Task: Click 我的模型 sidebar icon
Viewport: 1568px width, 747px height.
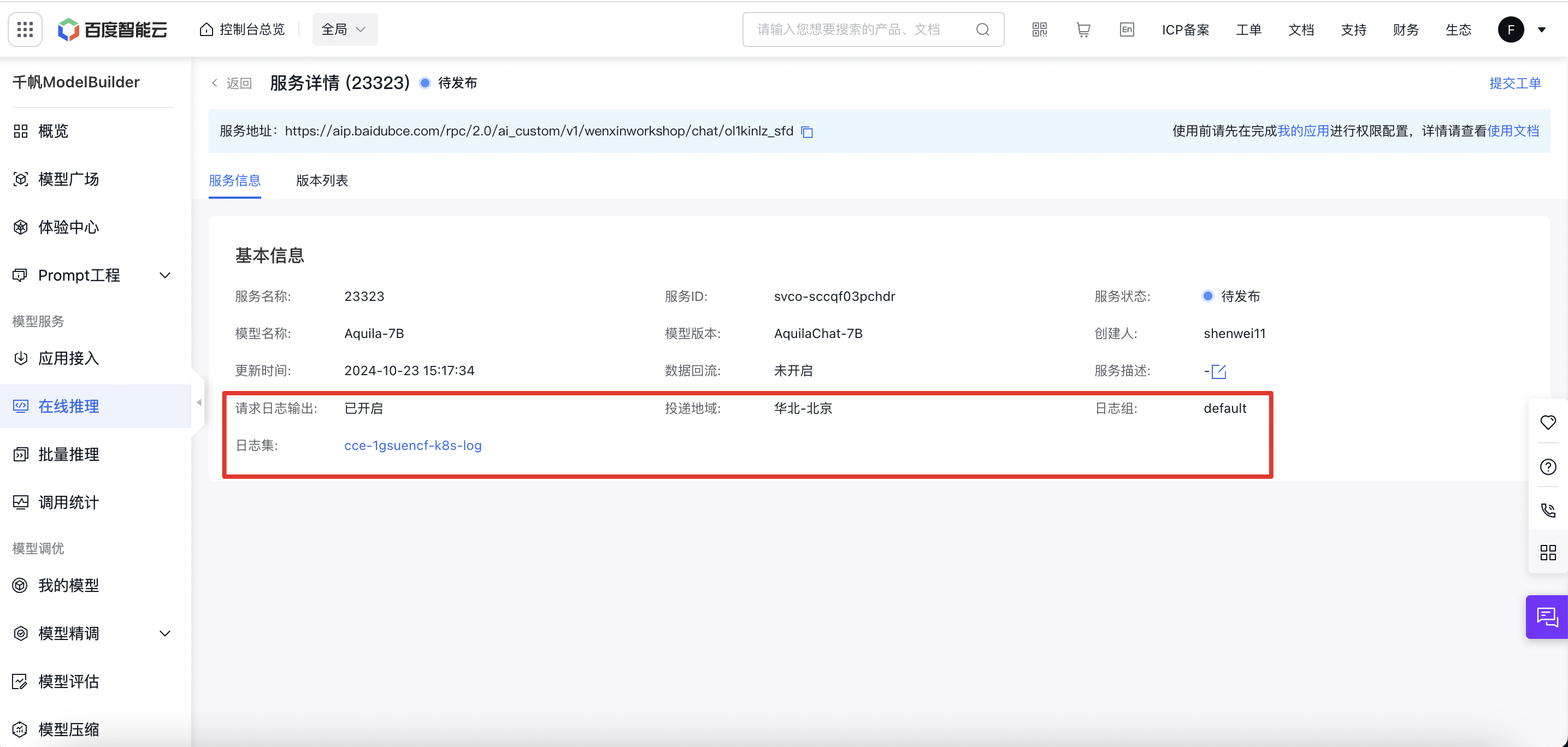Action: tap(20, 585)
